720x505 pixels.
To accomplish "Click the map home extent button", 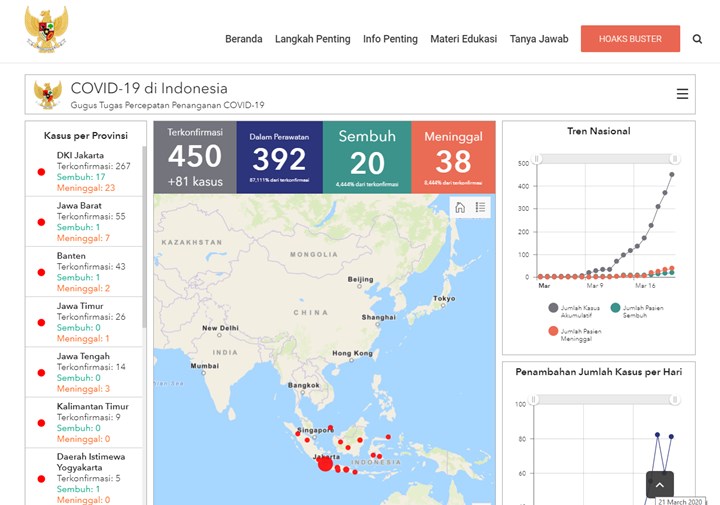I will [460, 208].
